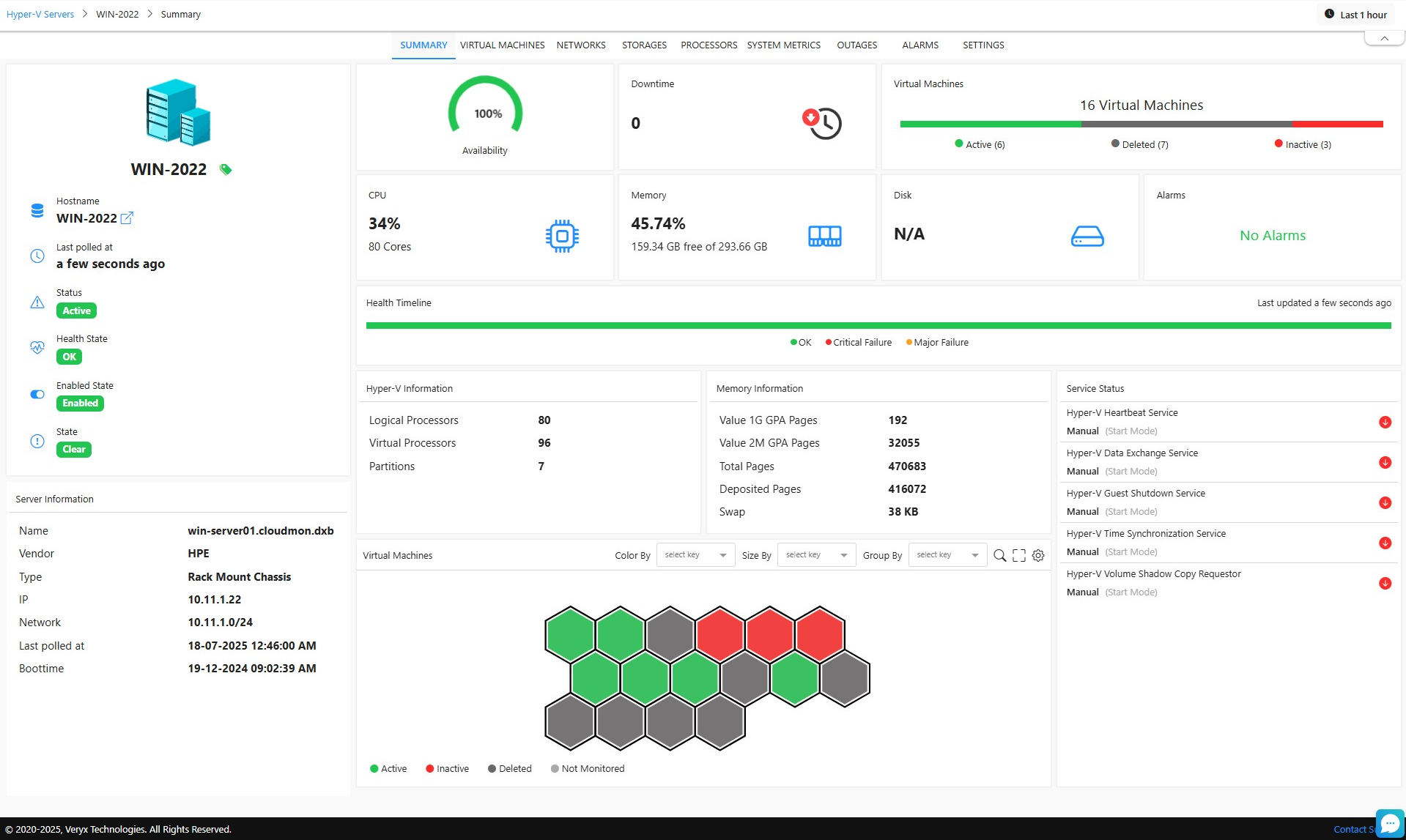Open the chat support bubble icon
Screen dimensions: 1406x840
coord(1389,823)
